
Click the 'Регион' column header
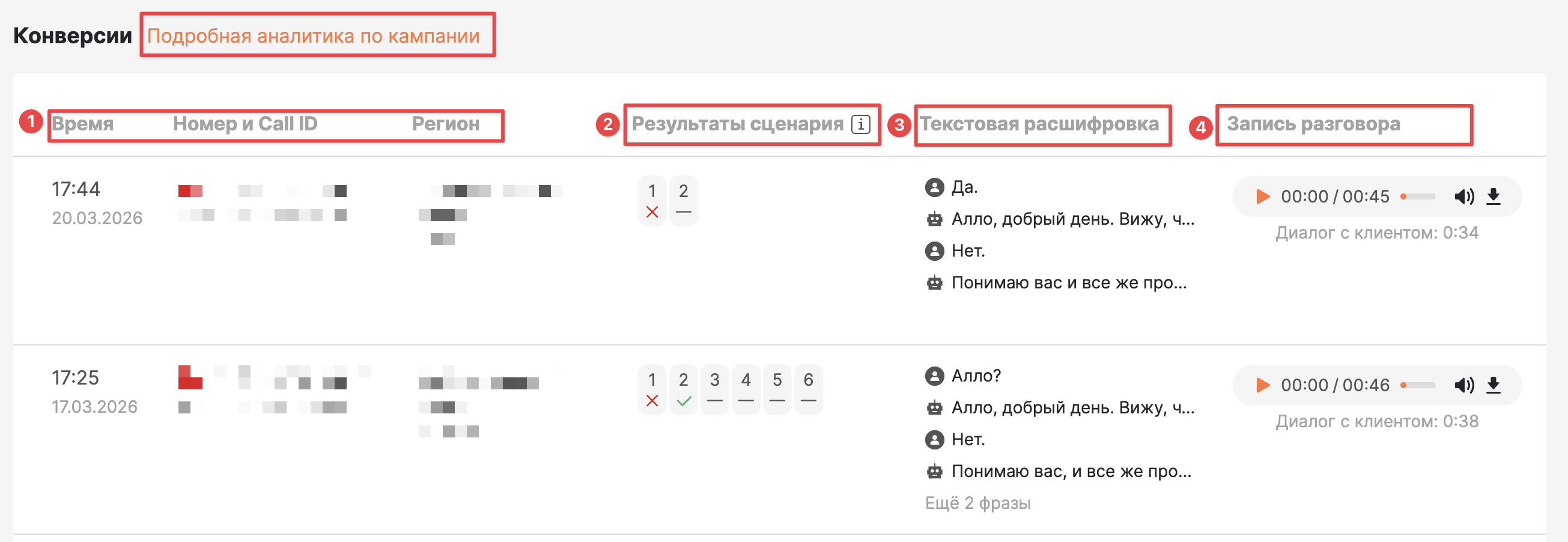(446, 124)
